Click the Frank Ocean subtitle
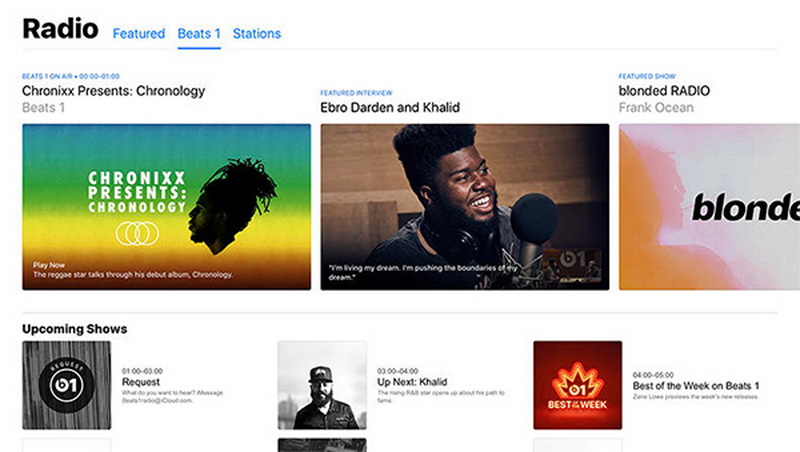Screen dimensions: 800x452 655,107
